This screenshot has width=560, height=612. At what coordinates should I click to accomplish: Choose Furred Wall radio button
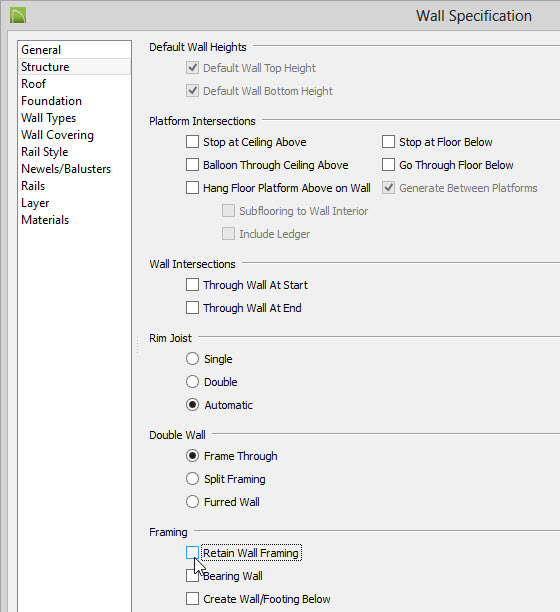tap(192, 502)
